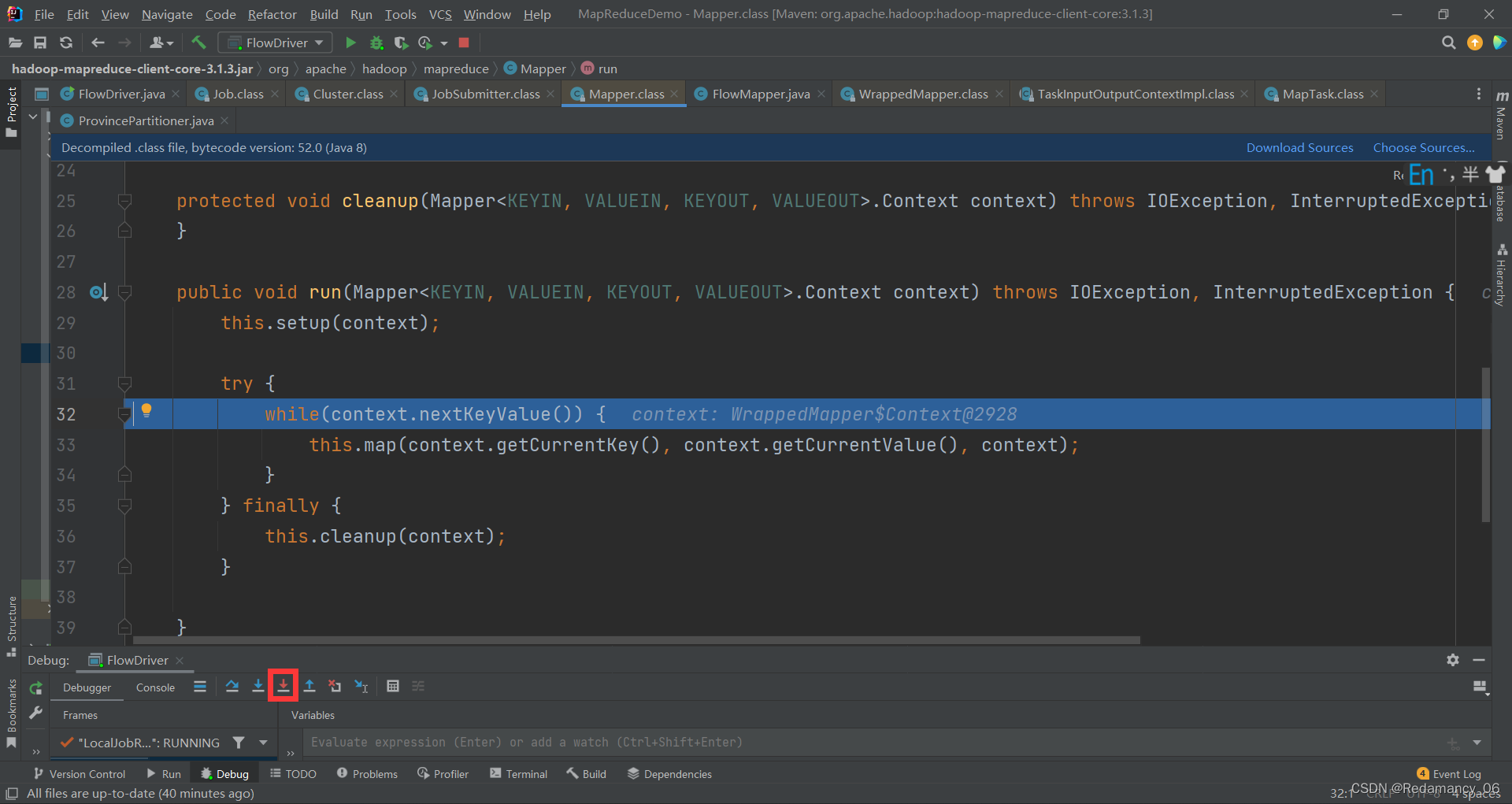Open the ProvincePartitioner.java tab

(x=146, y=120)
